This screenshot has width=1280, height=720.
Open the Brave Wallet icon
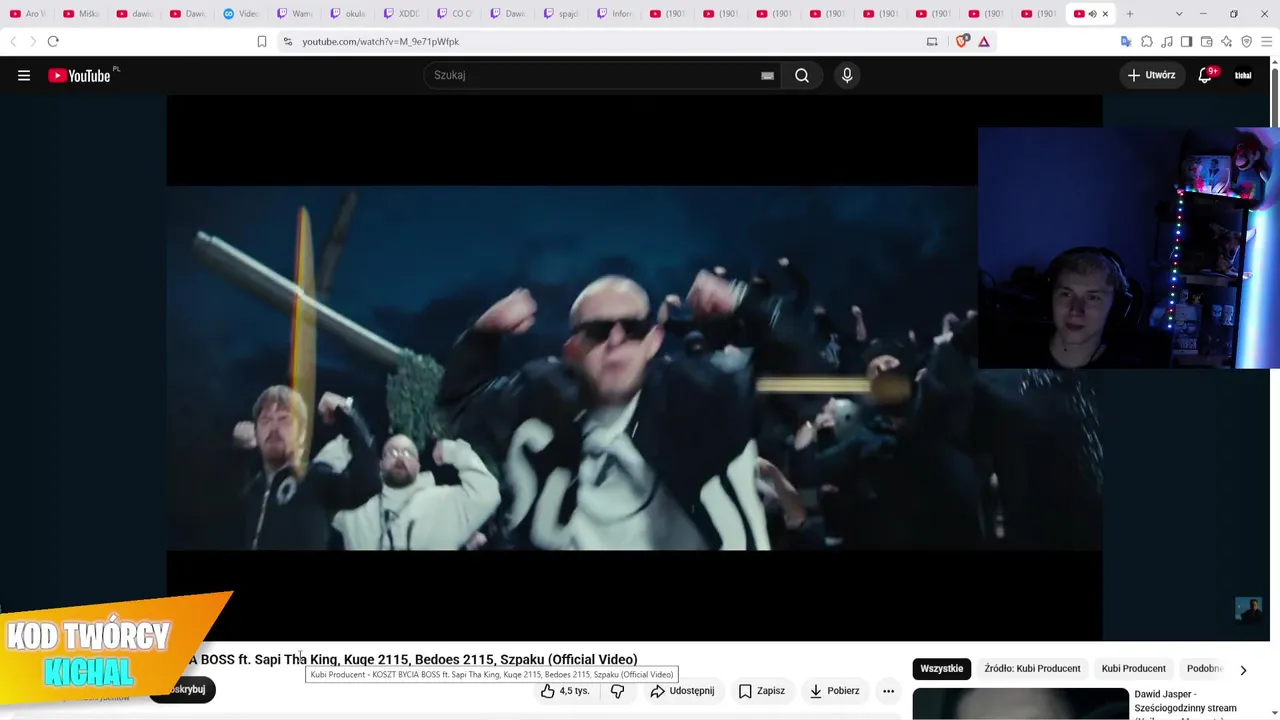[1206, 41]
